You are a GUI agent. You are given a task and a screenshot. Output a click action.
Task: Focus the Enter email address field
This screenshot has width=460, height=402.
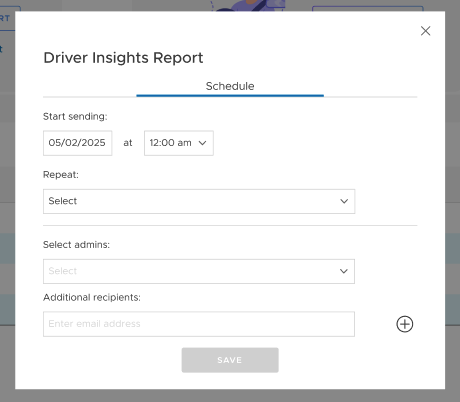199,324
